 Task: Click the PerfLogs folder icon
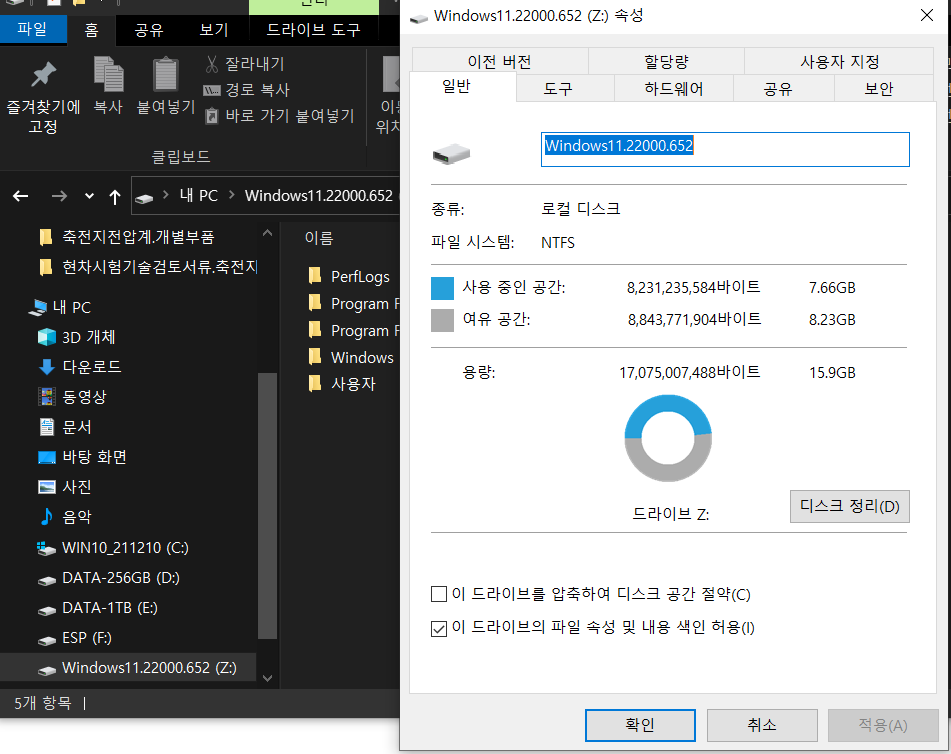(315, 276)
